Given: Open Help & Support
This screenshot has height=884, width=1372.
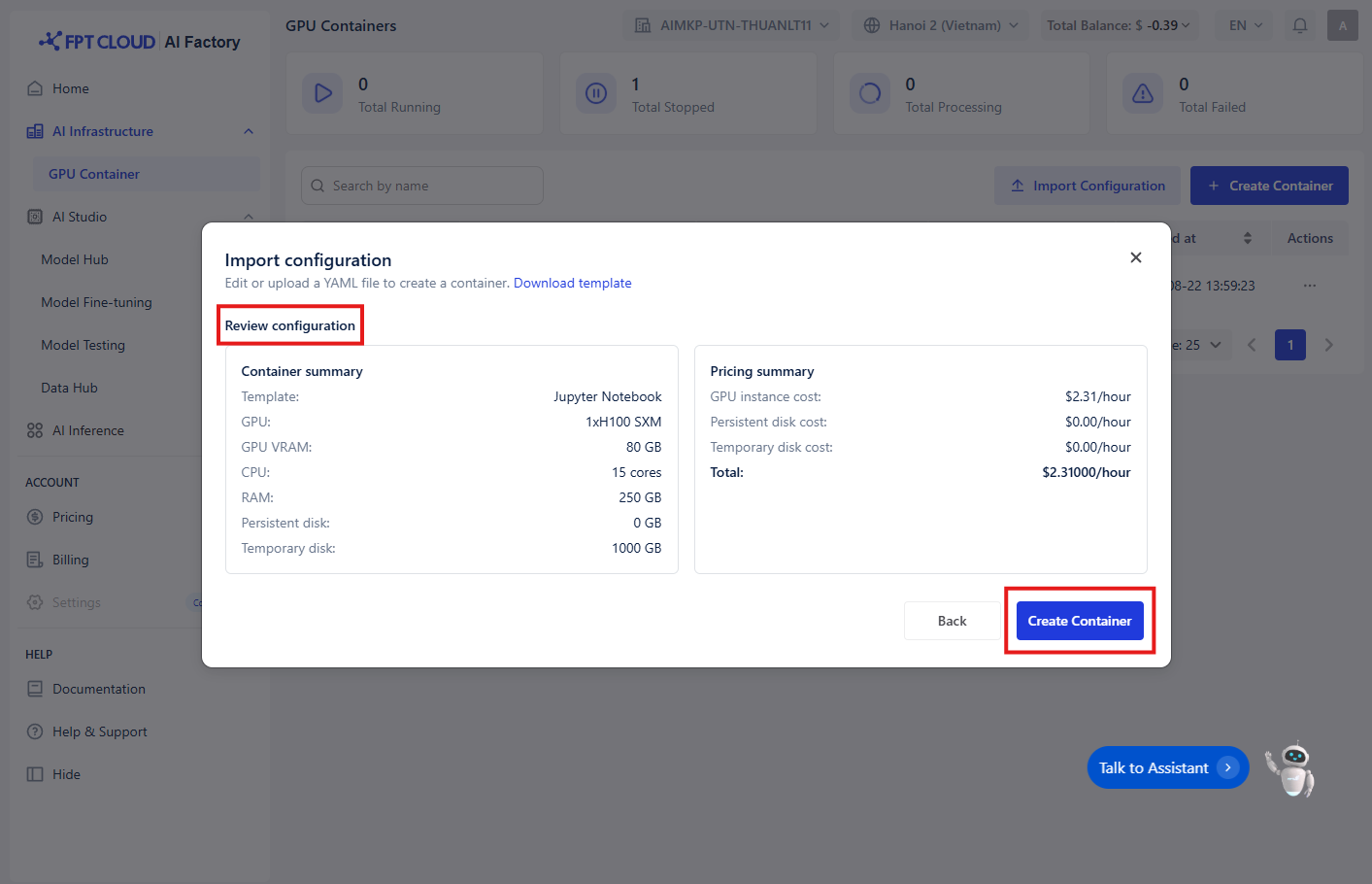Looking at the screenshot, I should point(100,731).
